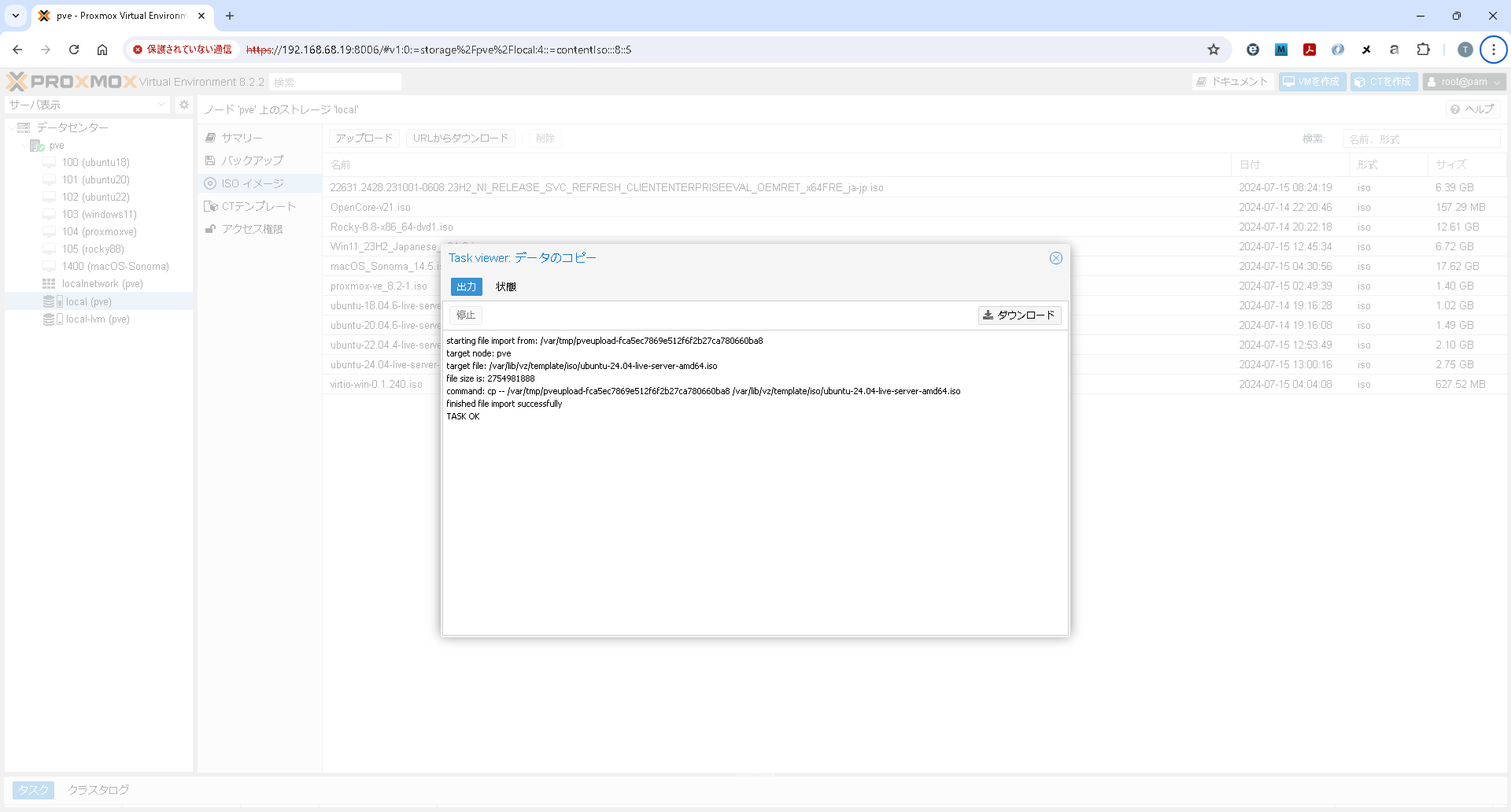The width and height of the screenshot is (1511, 812).
Task: Click the ダウンロード button in Task viewer
Action: point(1019,316)
